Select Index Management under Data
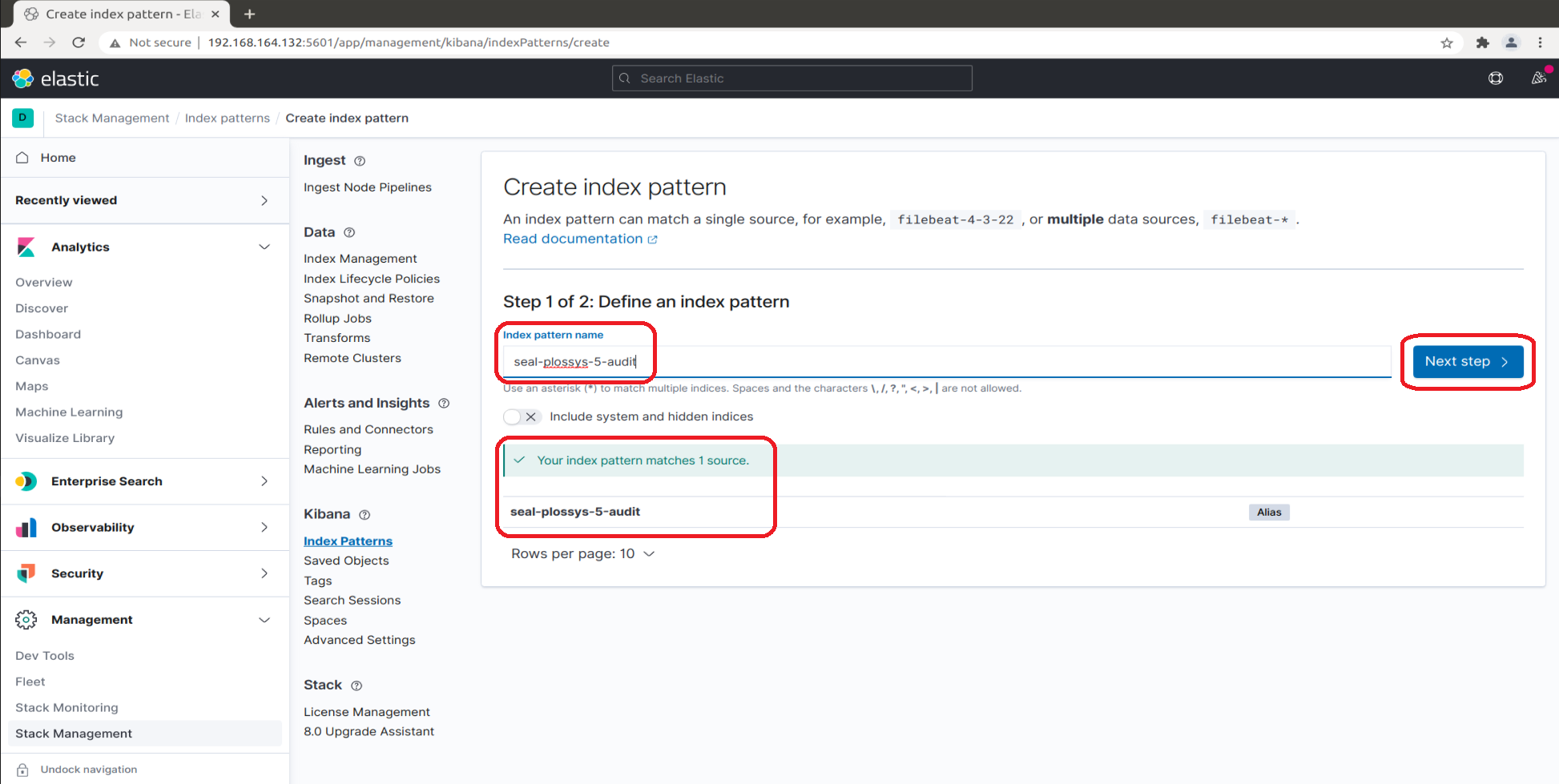1559x784 pixels. pyautogui.click(x=360, y=259)
